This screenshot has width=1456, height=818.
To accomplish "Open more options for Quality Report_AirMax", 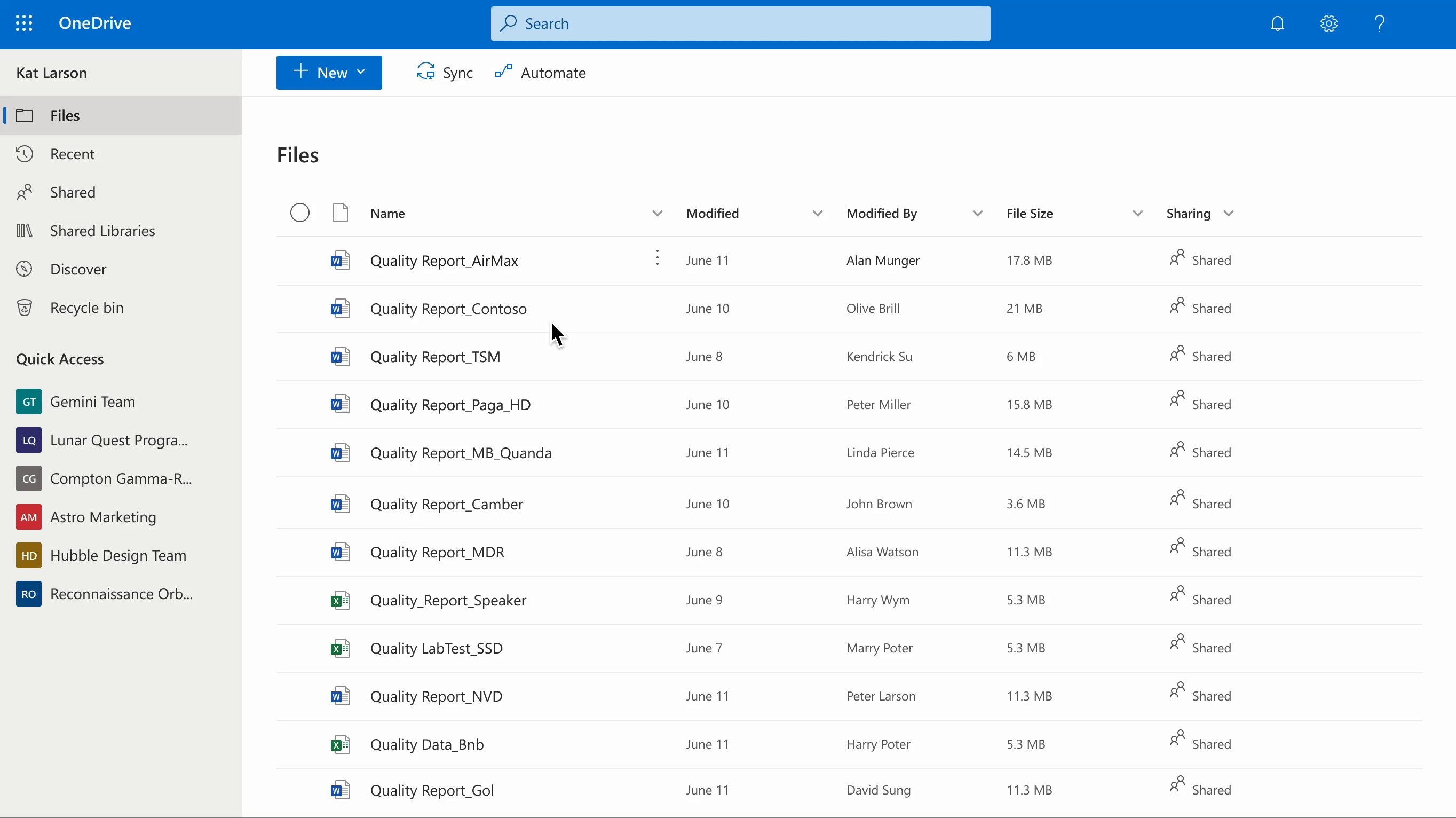I will 657,258.
